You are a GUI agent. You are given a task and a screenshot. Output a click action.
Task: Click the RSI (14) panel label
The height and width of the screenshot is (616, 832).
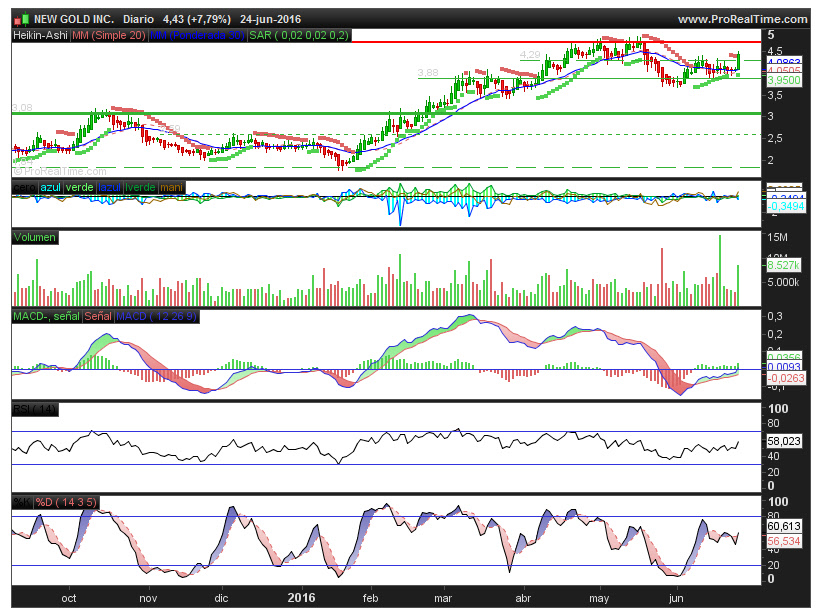tap(34, 410)
